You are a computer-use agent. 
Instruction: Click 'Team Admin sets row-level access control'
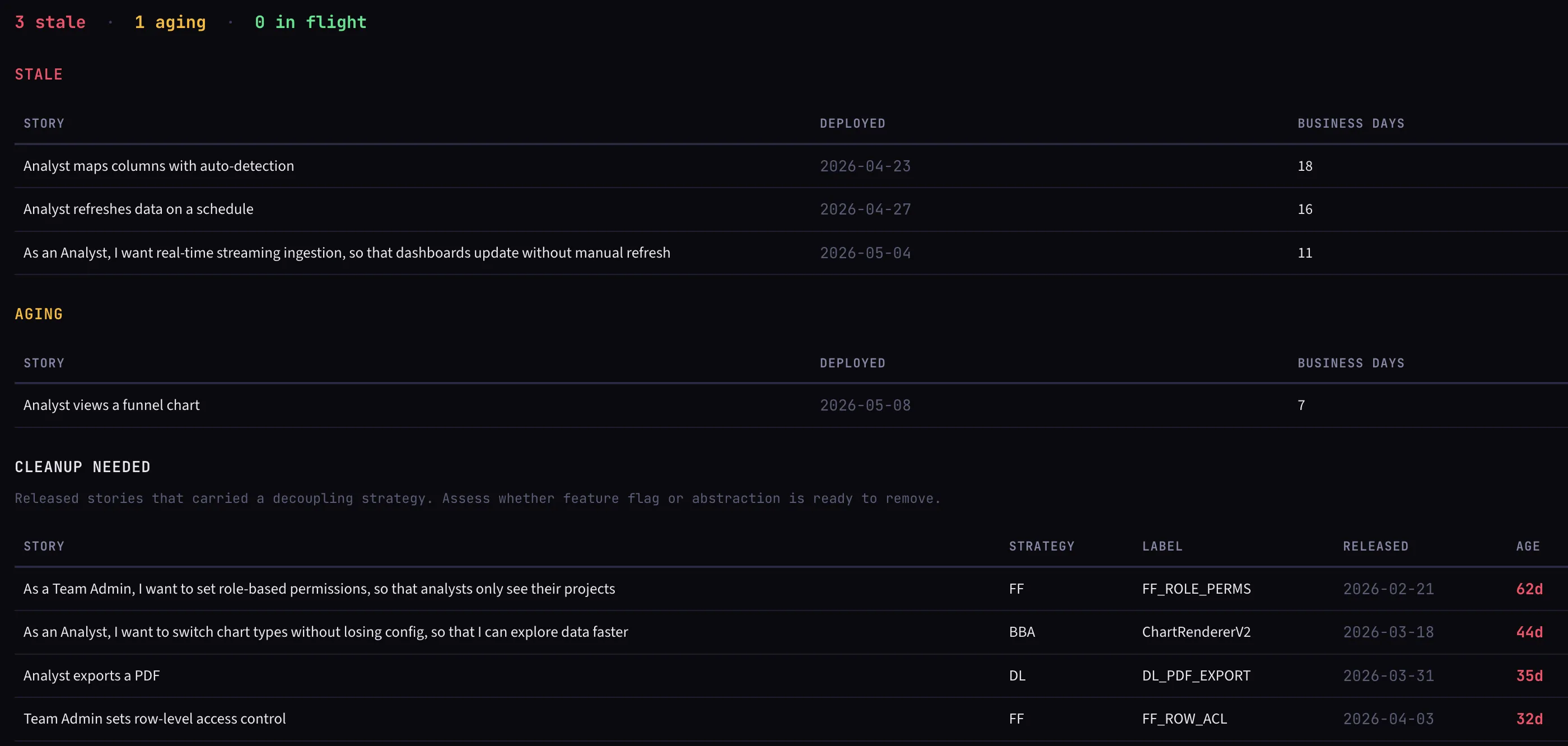click(x=155, y=719)
